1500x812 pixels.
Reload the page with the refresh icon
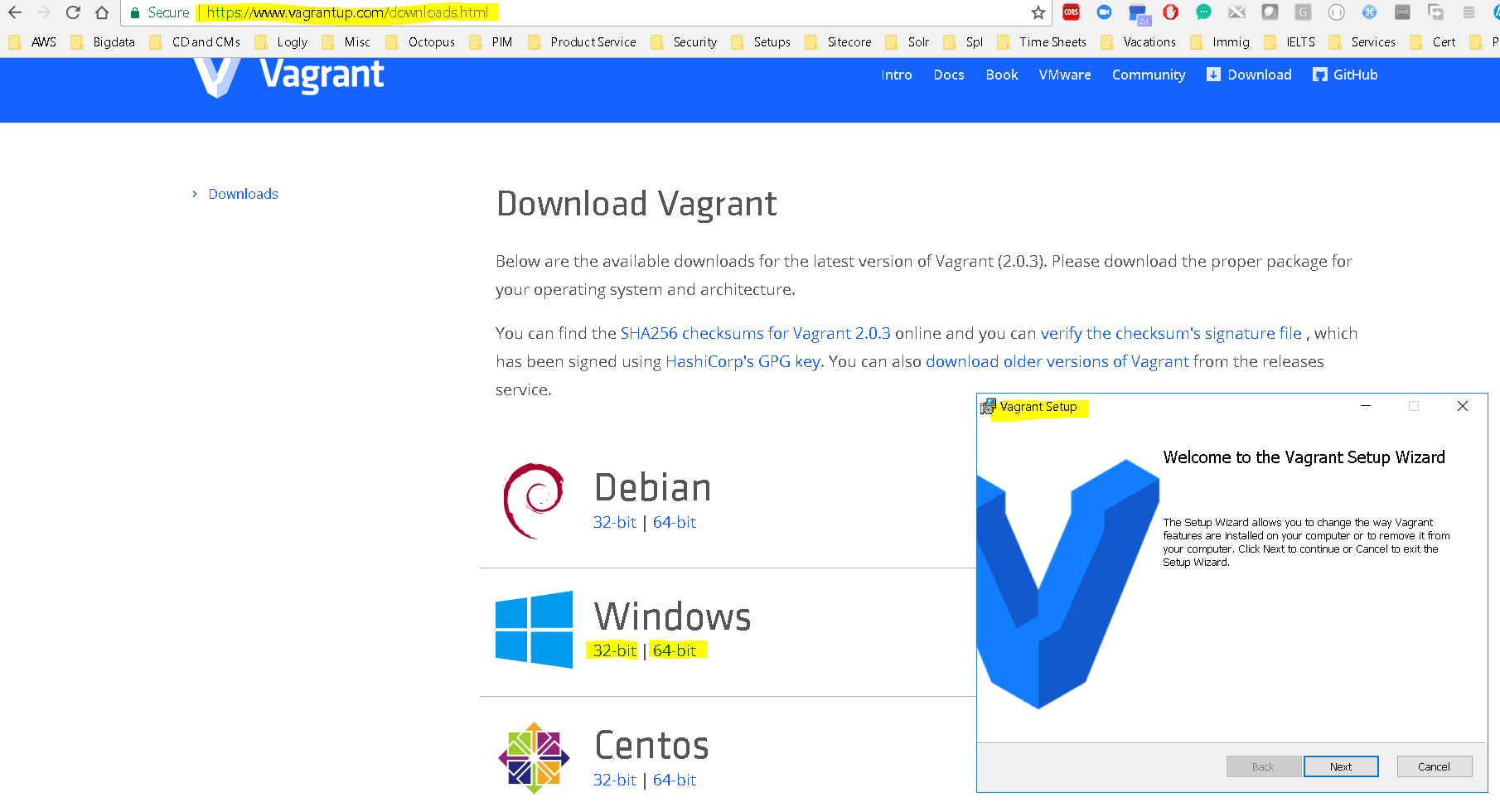pos(73,12)
